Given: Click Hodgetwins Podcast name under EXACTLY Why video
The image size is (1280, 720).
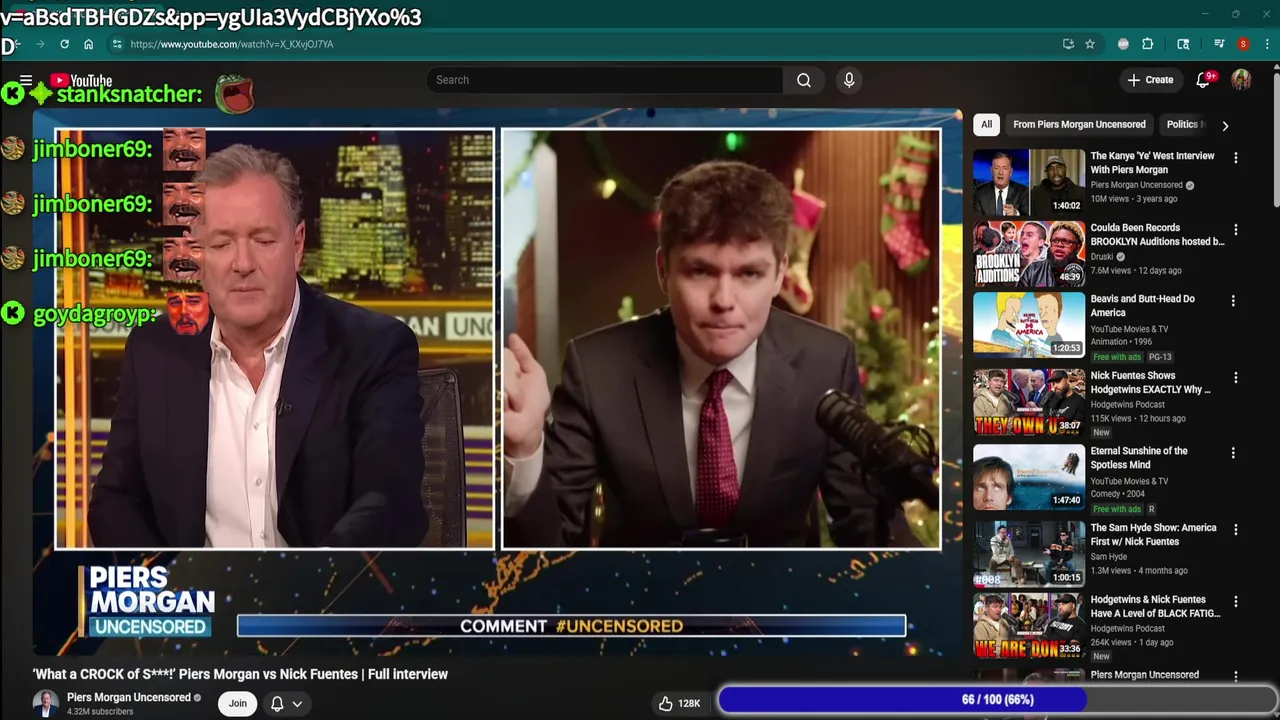Looking at the screenshot, I should tap(1127, 405).
